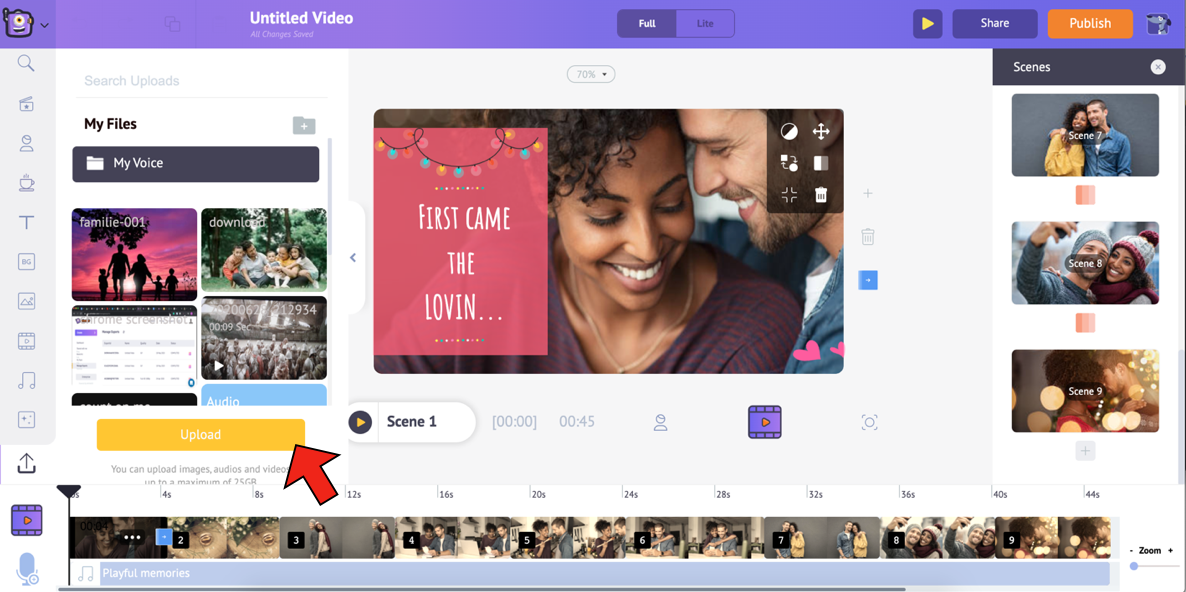This screenshot has height=592, width=1186.
Task: Click the move arrows icon on canvas
Action: 820,132
